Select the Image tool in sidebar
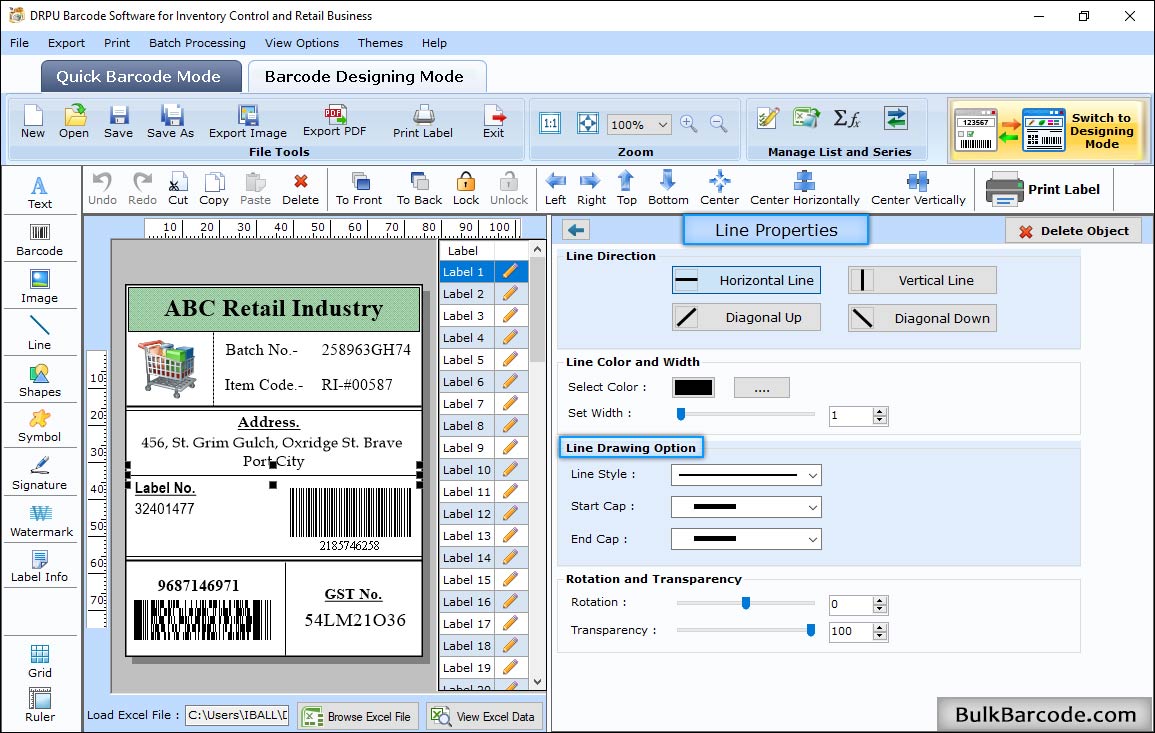 tap(40, 287)
